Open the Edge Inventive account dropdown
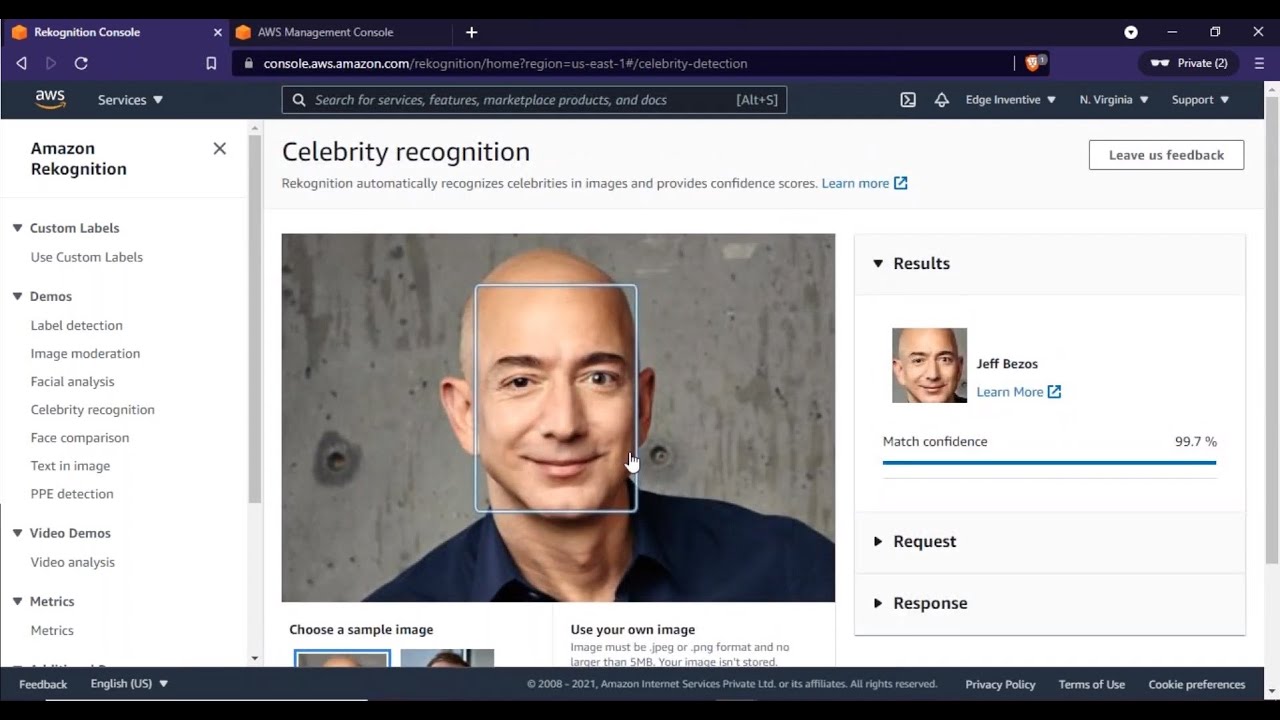 (1010, 100)
